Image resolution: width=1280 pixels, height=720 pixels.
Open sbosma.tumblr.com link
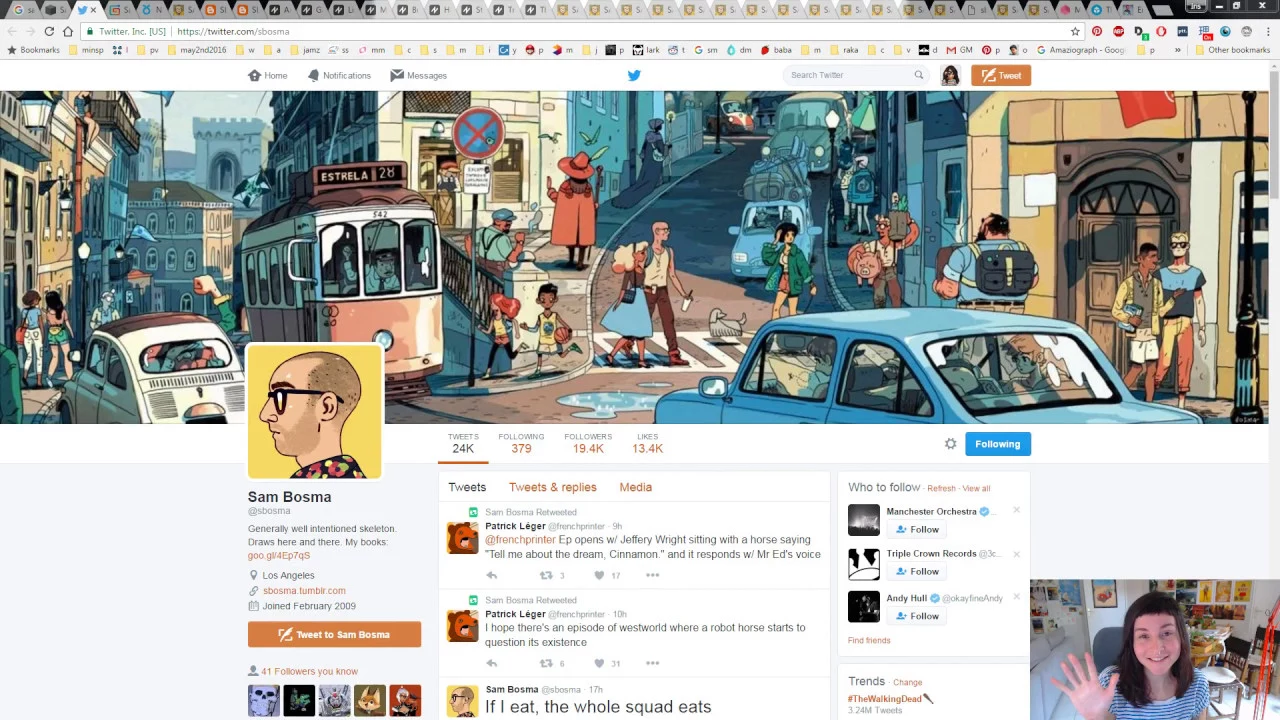(x=304, y=591)
